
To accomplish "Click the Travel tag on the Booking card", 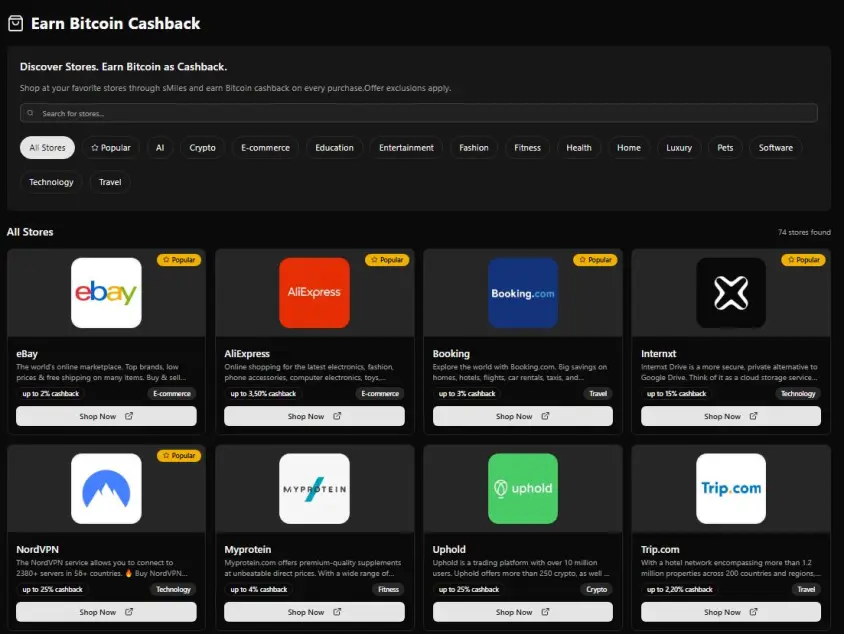I will click(x=598, y=393).
